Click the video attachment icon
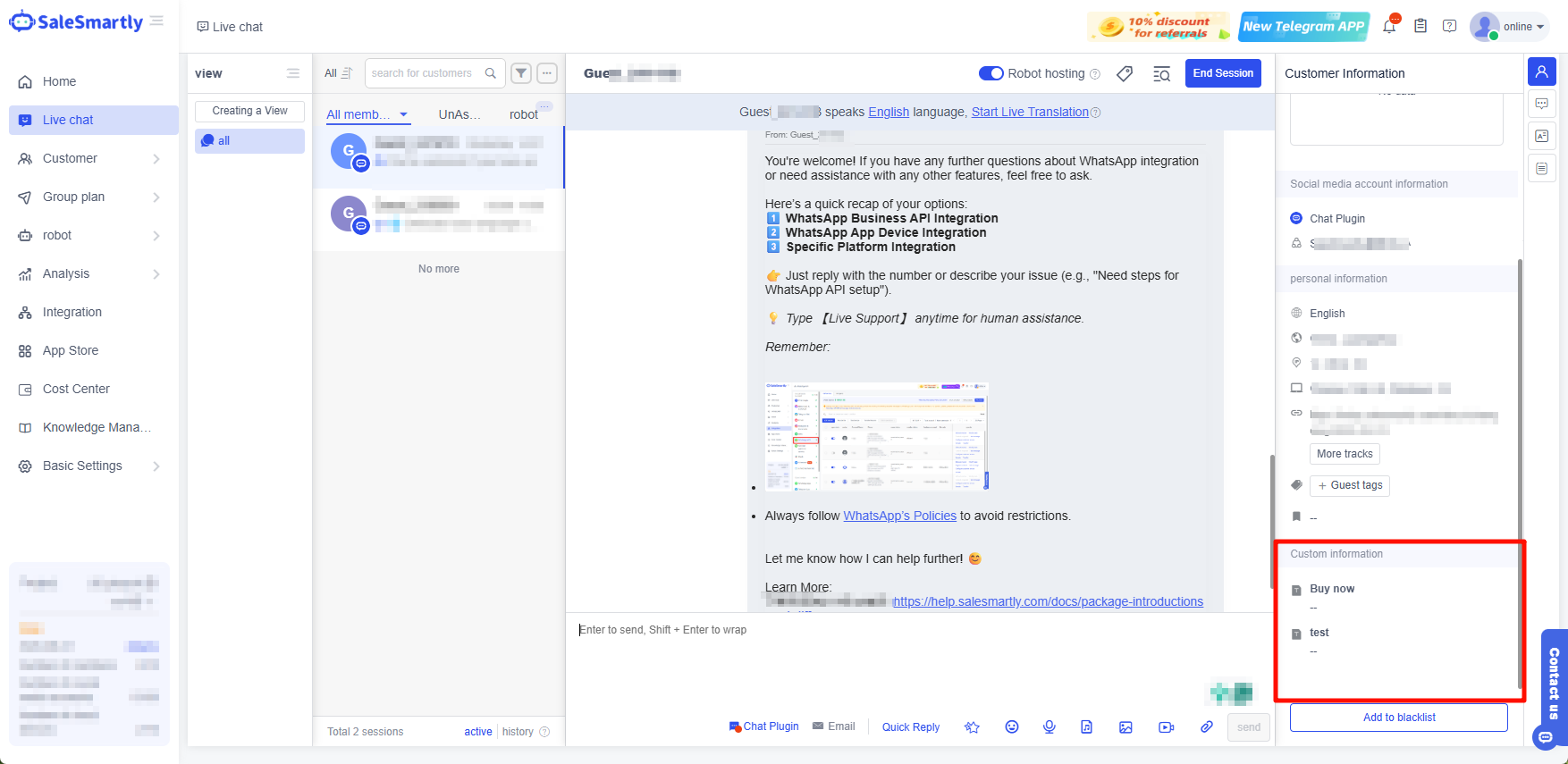This screenshot has height=764, width=1568. pos(1166,727)
